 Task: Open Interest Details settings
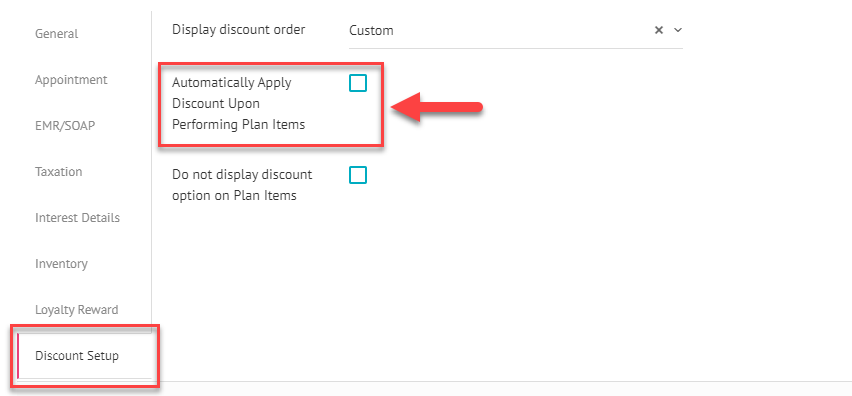coord(77,218)
